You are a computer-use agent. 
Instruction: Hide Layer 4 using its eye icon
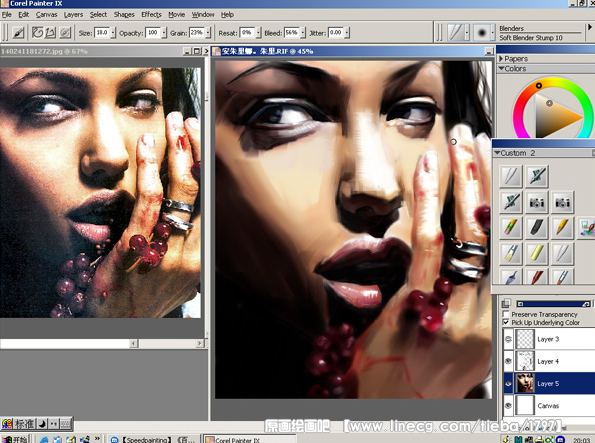point(508,361)
